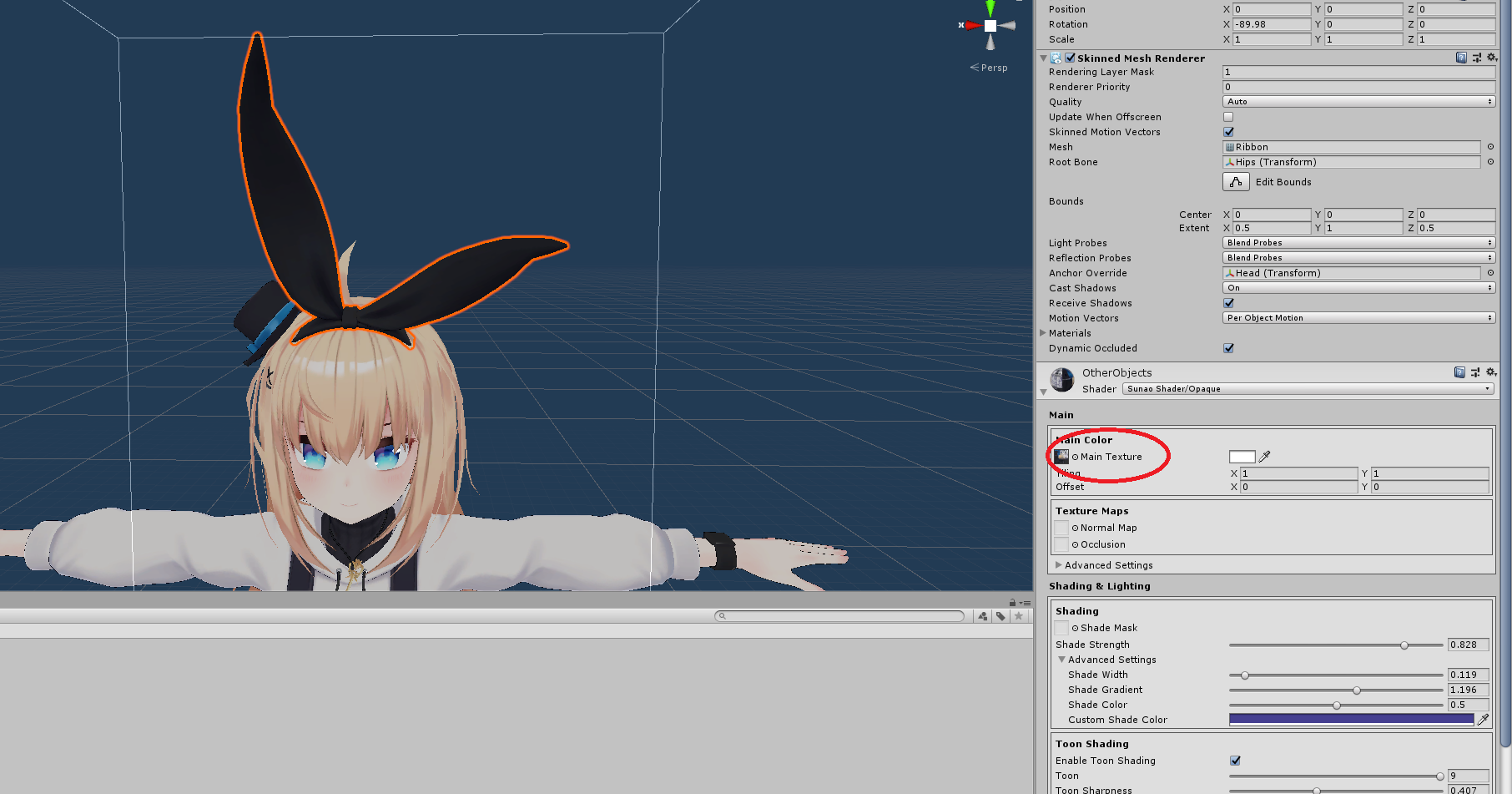Screen dimensions: 1512x794
Task: Toggle Receive Shadows checkbox
Action: coord(1228,303)
